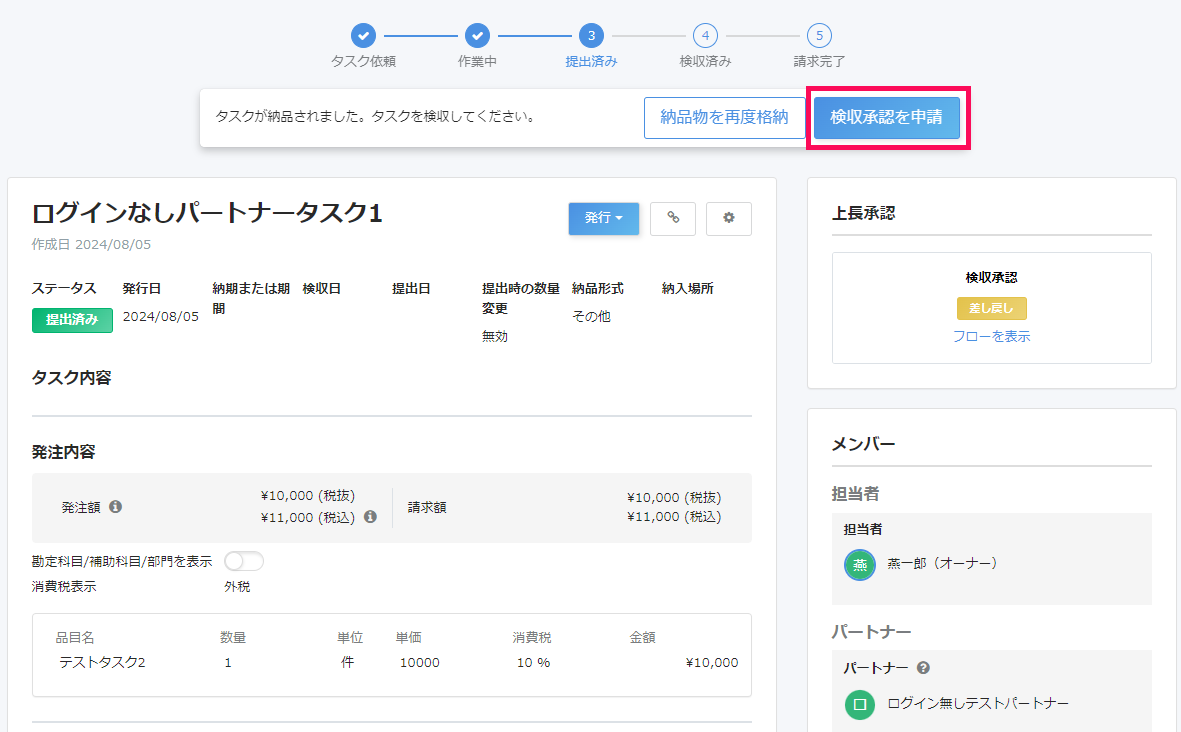Click the 納品物を再度格納 button
This screenshot has height=732, width=1181.
click(x=724, y=117)
